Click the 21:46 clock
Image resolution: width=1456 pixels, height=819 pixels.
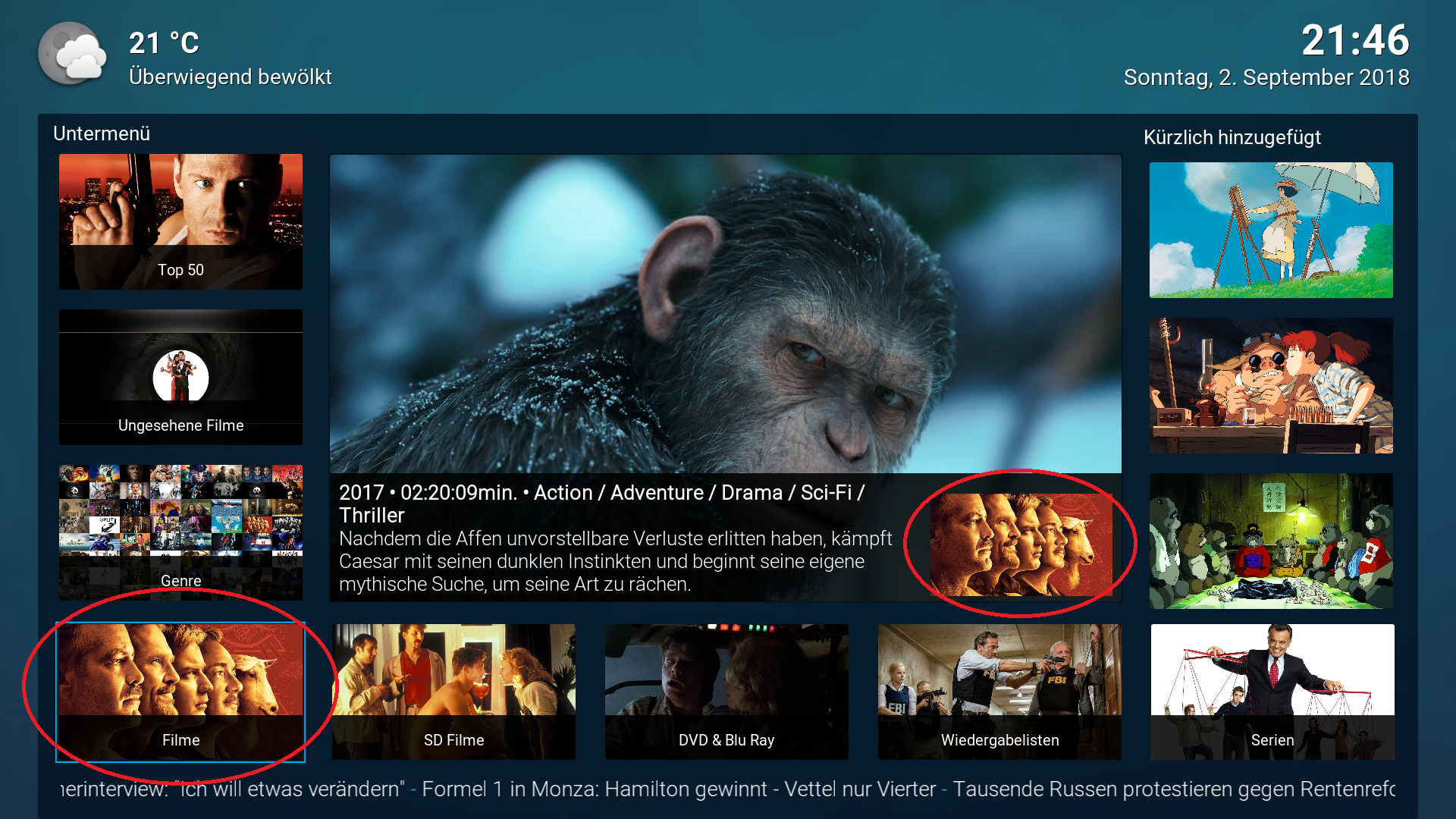pyautogui.click(x=1355, y=40)
